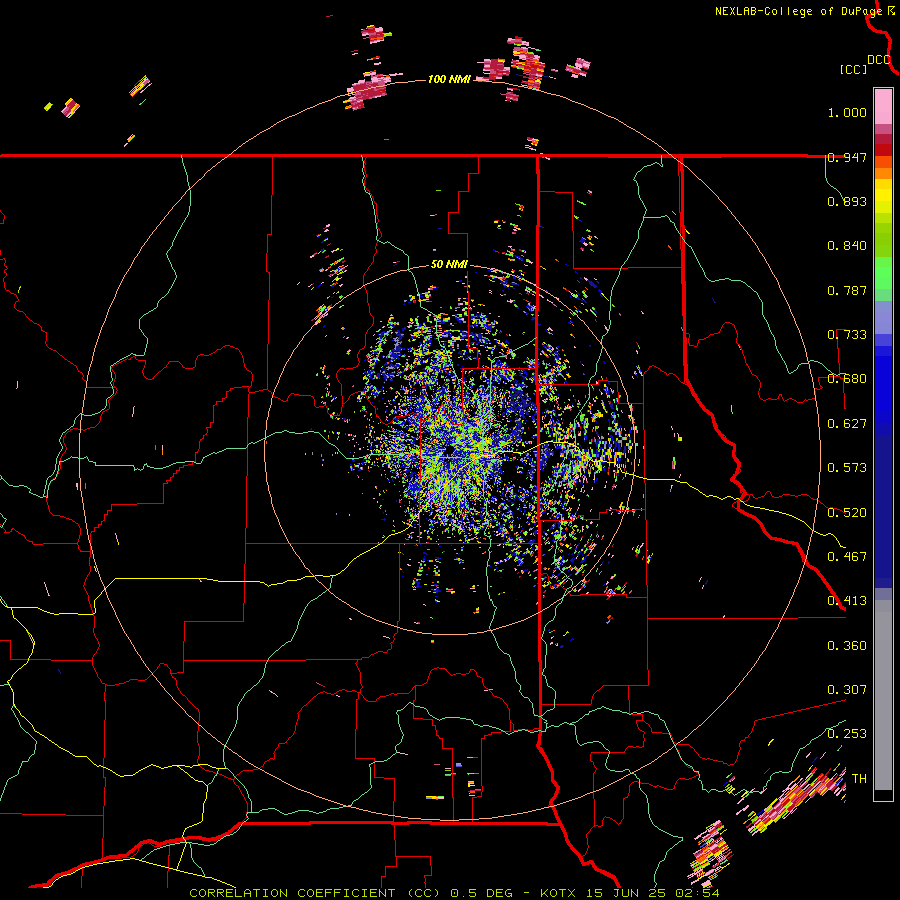Screen dimensions: 900x900
Task: Click the 0.360 scale value
Action: (847, 646)
